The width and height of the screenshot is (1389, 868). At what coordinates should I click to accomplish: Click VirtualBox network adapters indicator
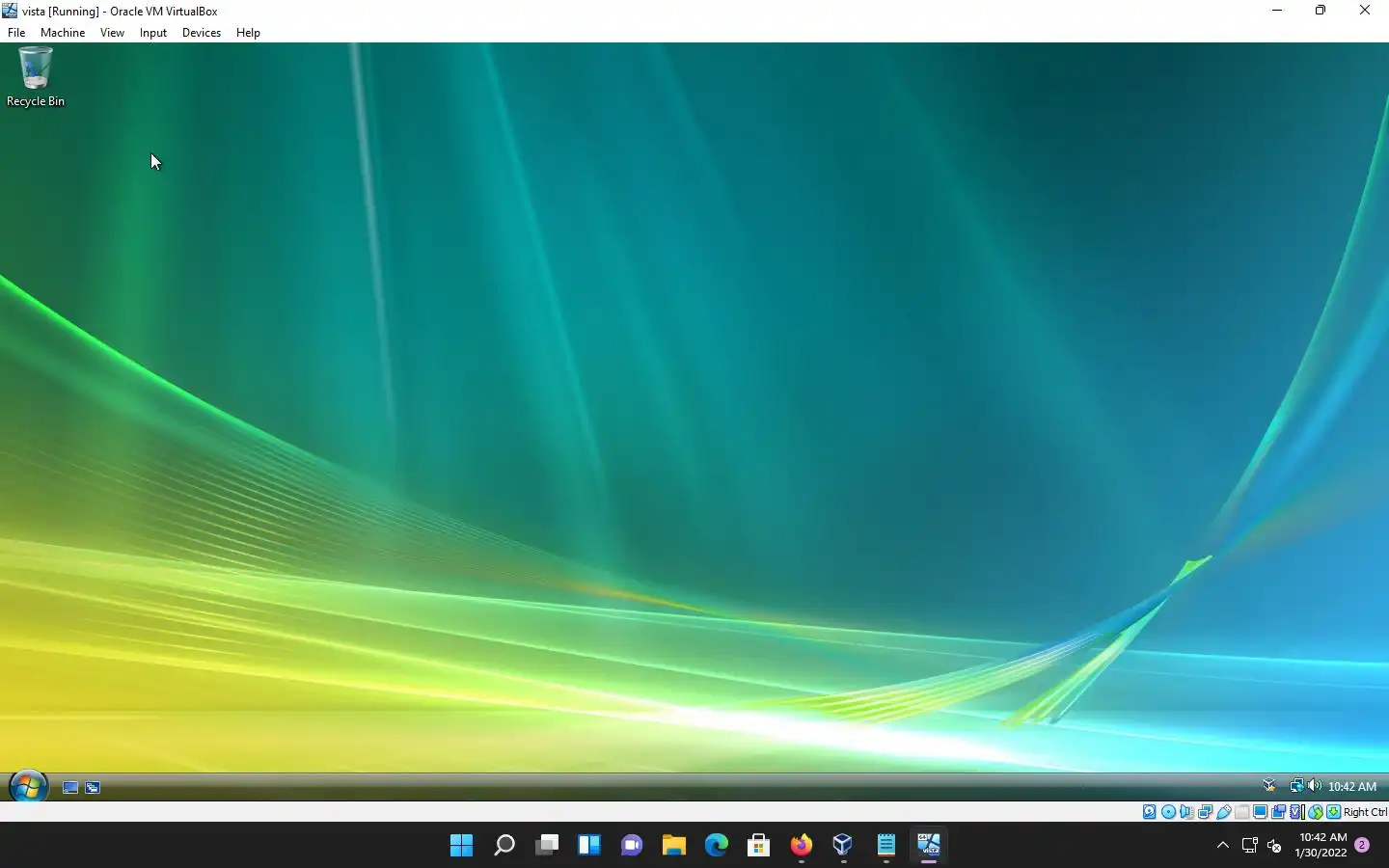point(1205,811)
